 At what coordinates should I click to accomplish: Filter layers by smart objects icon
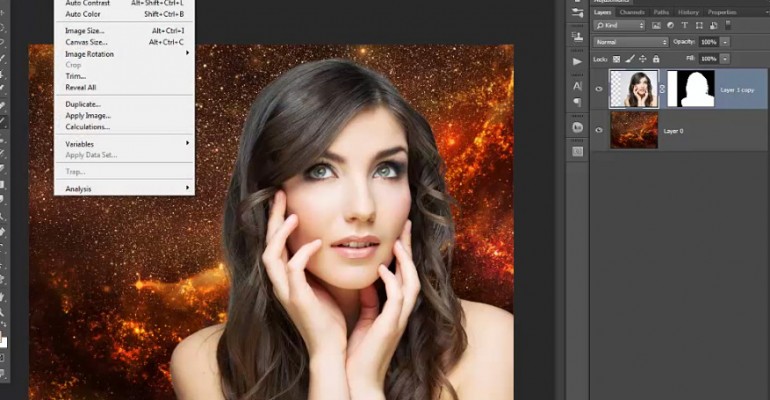point(714,26)
